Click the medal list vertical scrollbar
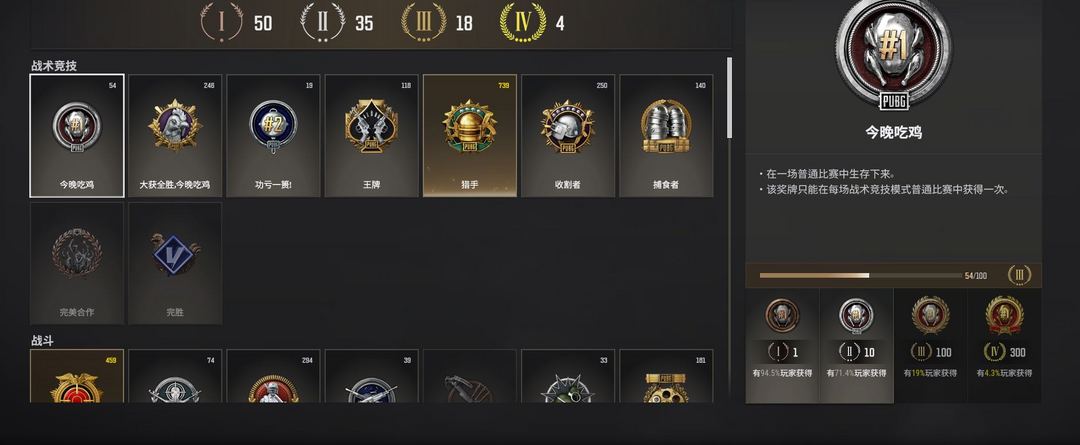Viewport: 1080px width, 445px height. [x=729, y=98]
